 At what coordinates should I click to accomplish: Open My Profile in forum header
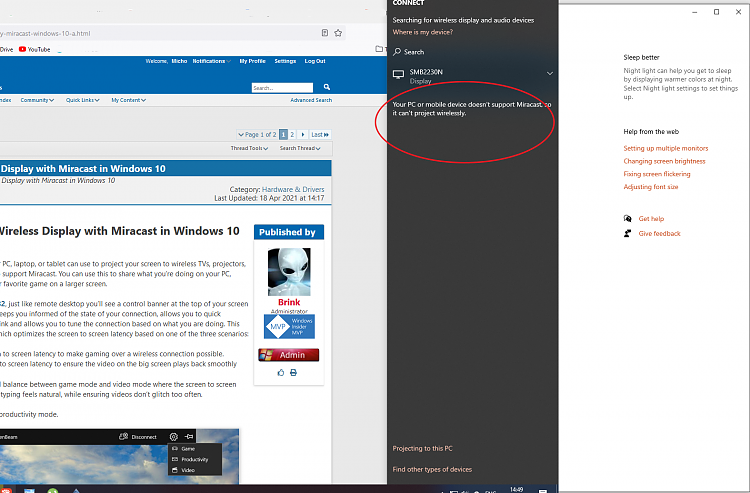[x=253, y=61]
